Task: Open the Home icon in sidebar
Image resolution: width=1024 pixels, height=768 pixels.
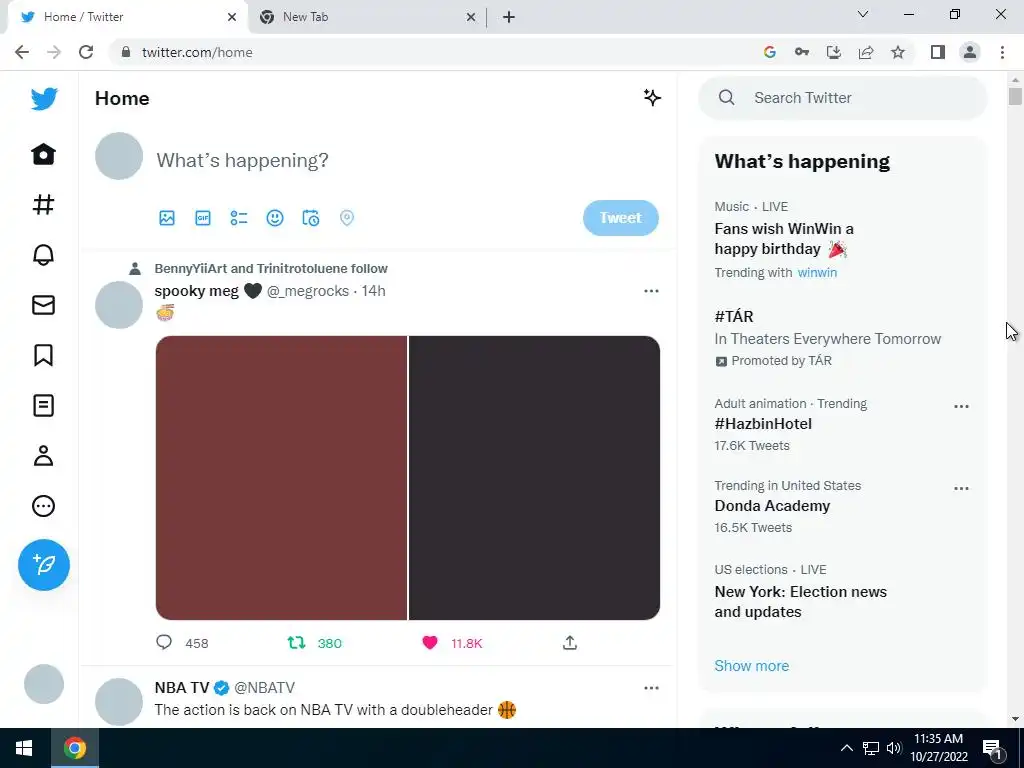Action: [x=44, y=155]
